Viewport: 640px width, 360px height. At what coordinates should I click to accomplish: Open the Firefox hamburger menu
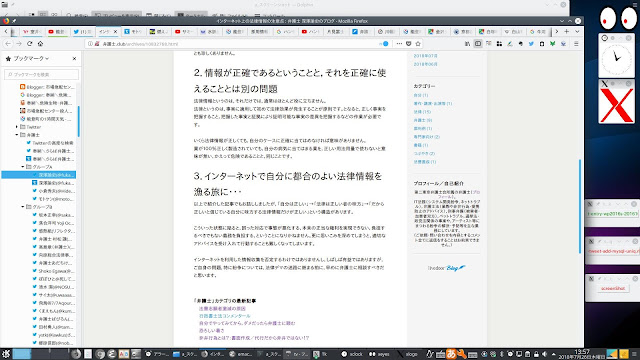(x=576, y=44)
